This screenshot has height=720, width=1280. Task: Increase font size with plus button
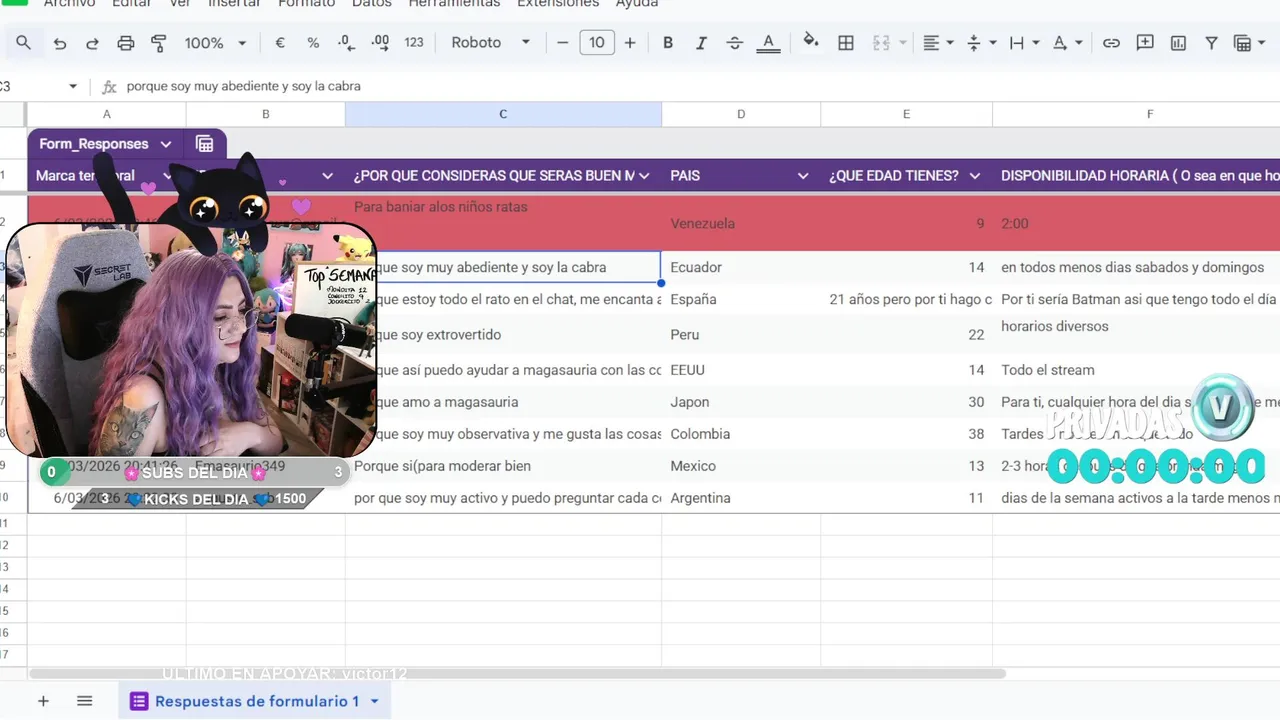[630, 43]
